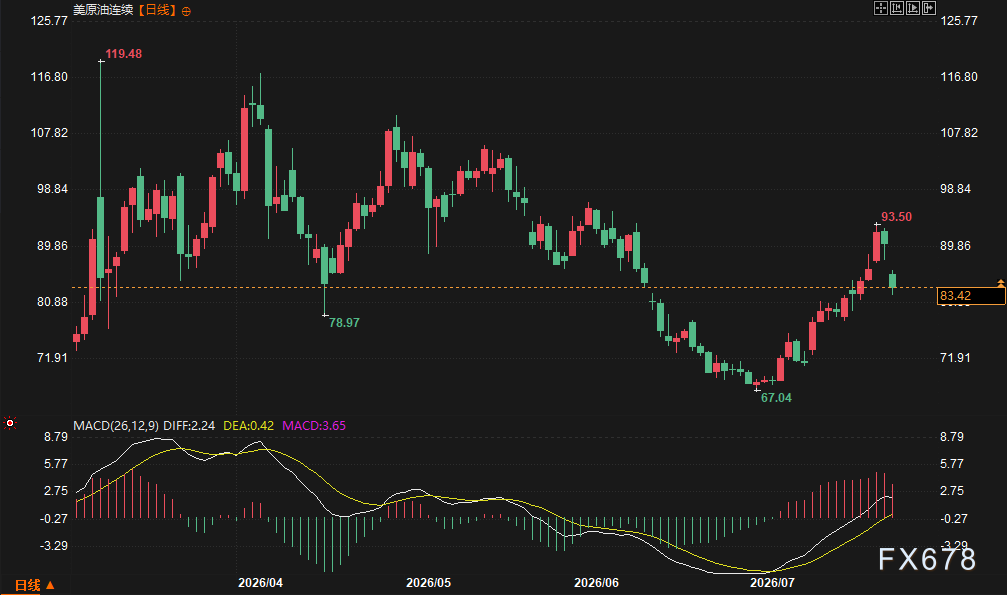
Task: Click the left axis 116.80 price label
Action: coord(49,77)
